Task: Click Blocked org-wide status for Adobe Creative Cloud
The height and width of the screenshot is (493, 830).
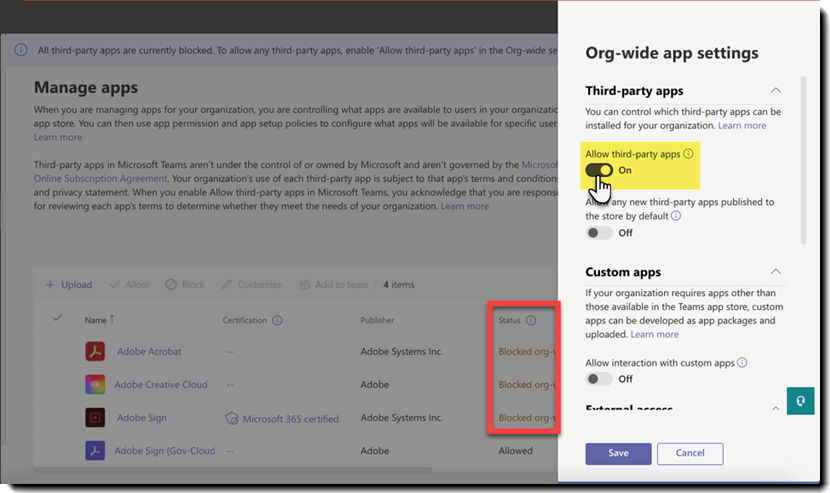Action: 526,384
